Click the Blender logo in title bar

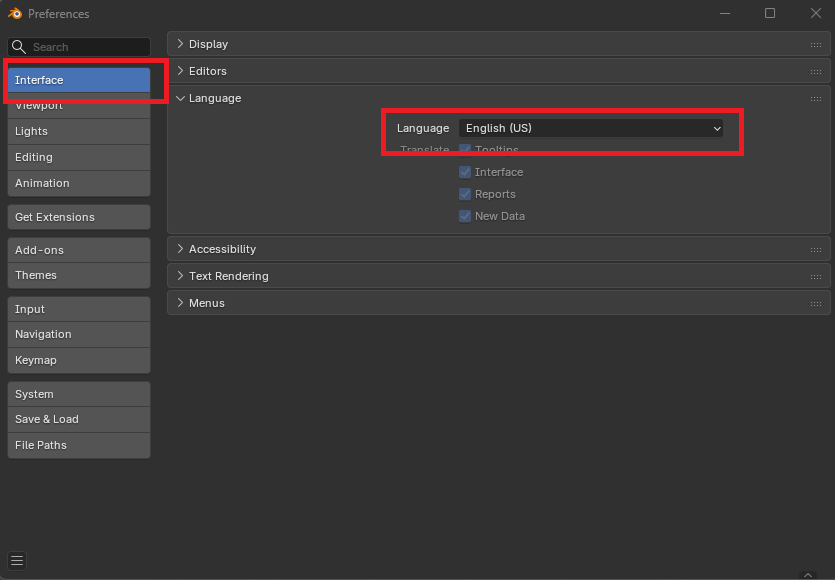[x=15, y=14]
